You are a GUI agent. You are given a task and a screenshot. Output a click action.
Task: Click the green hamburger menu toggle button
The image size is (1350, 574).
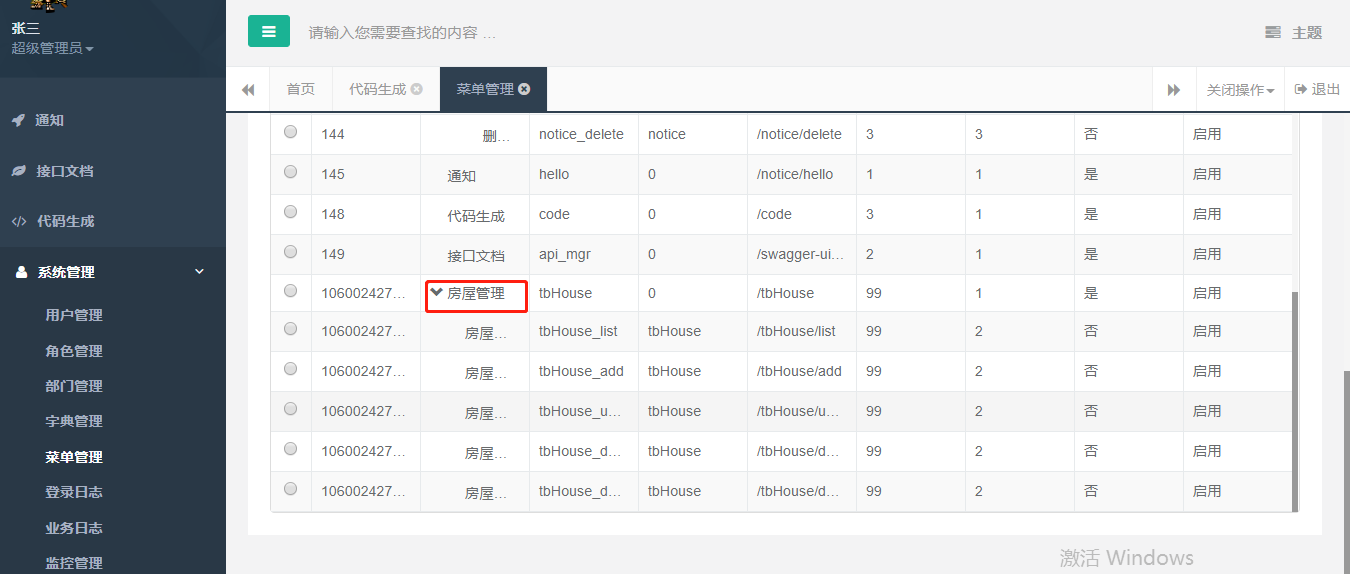pyautogui.click(x=269, y=31)
